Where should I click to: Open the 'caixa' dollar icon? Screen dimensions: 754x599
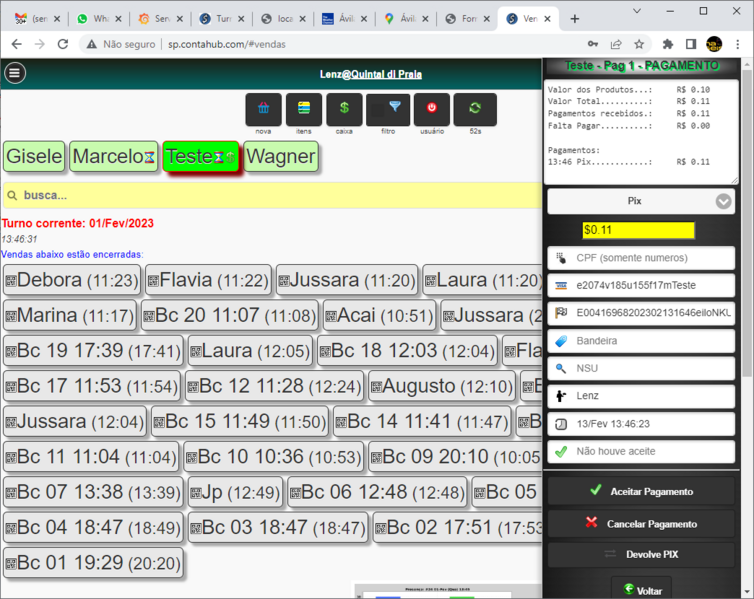(344, 109)
